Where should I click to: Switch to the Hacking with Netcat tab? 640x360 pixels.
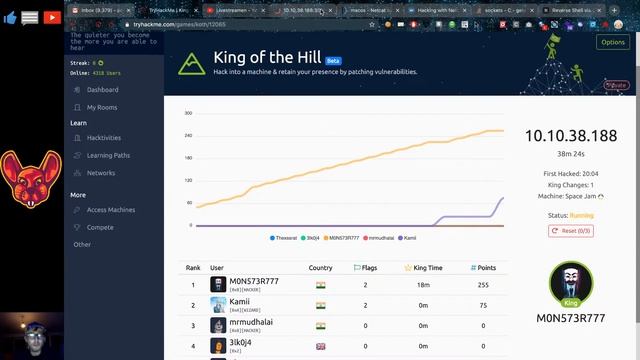[x=438, y=10]
